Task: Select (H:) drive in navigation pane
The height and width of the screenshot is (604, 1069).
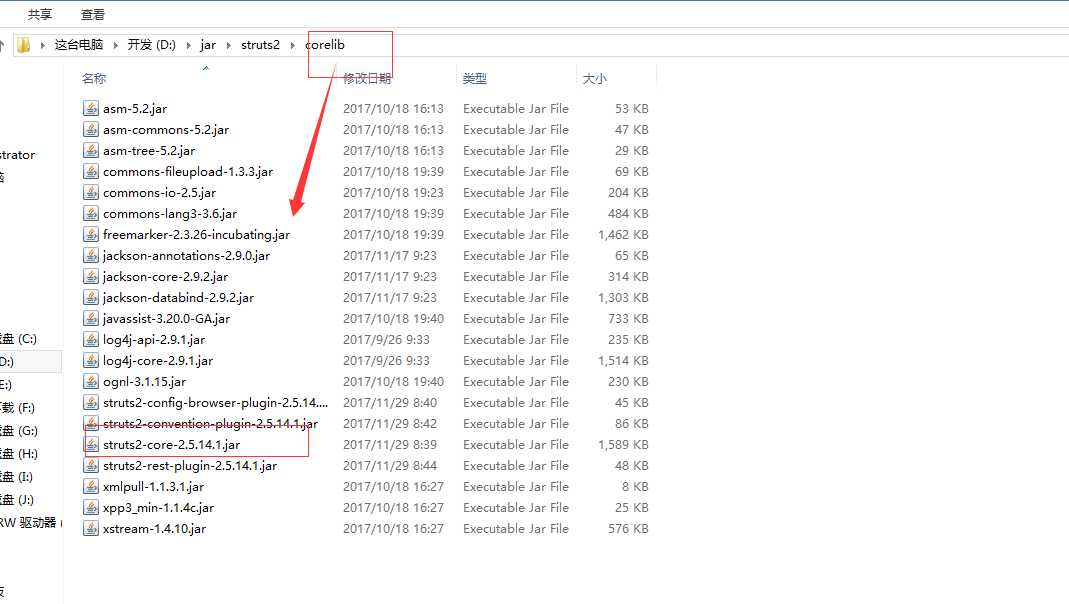Action: pyautogui.click(x=19, y=454)
